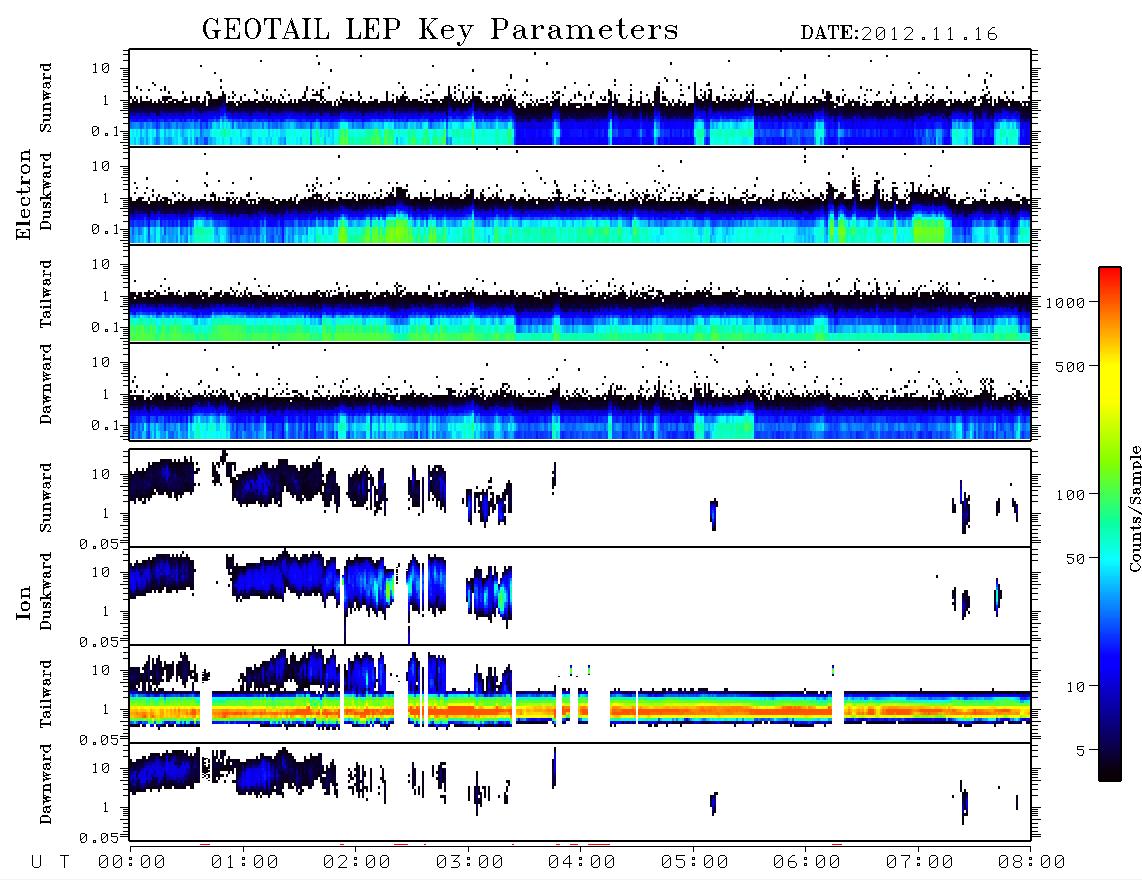
Task: Select the DATE:2012.11.16 label
Action: pos(899,34)
